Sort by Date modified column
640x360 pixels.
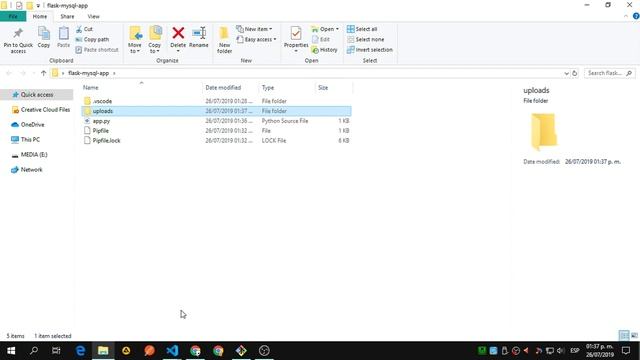click(x=223, y=87)
